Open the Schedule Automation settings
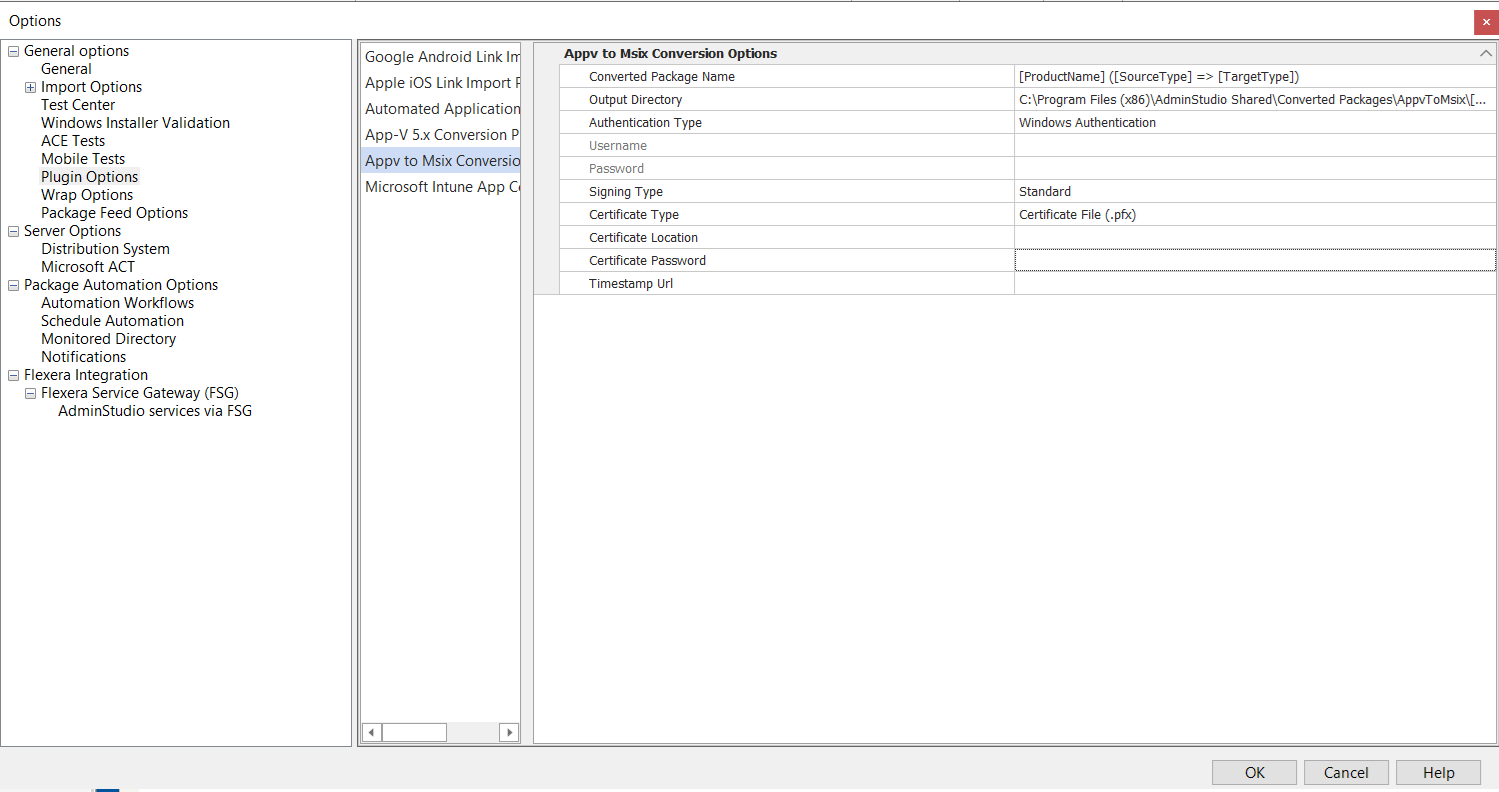This screenshot has height=792, width=1499. (x=112, y=320)
